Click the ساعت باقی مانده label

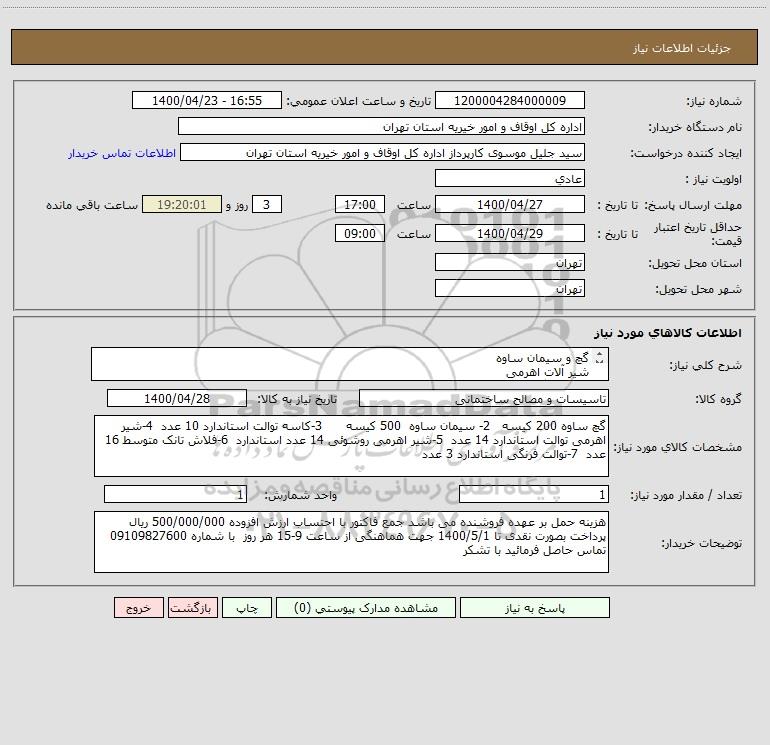tap(92, 205)
